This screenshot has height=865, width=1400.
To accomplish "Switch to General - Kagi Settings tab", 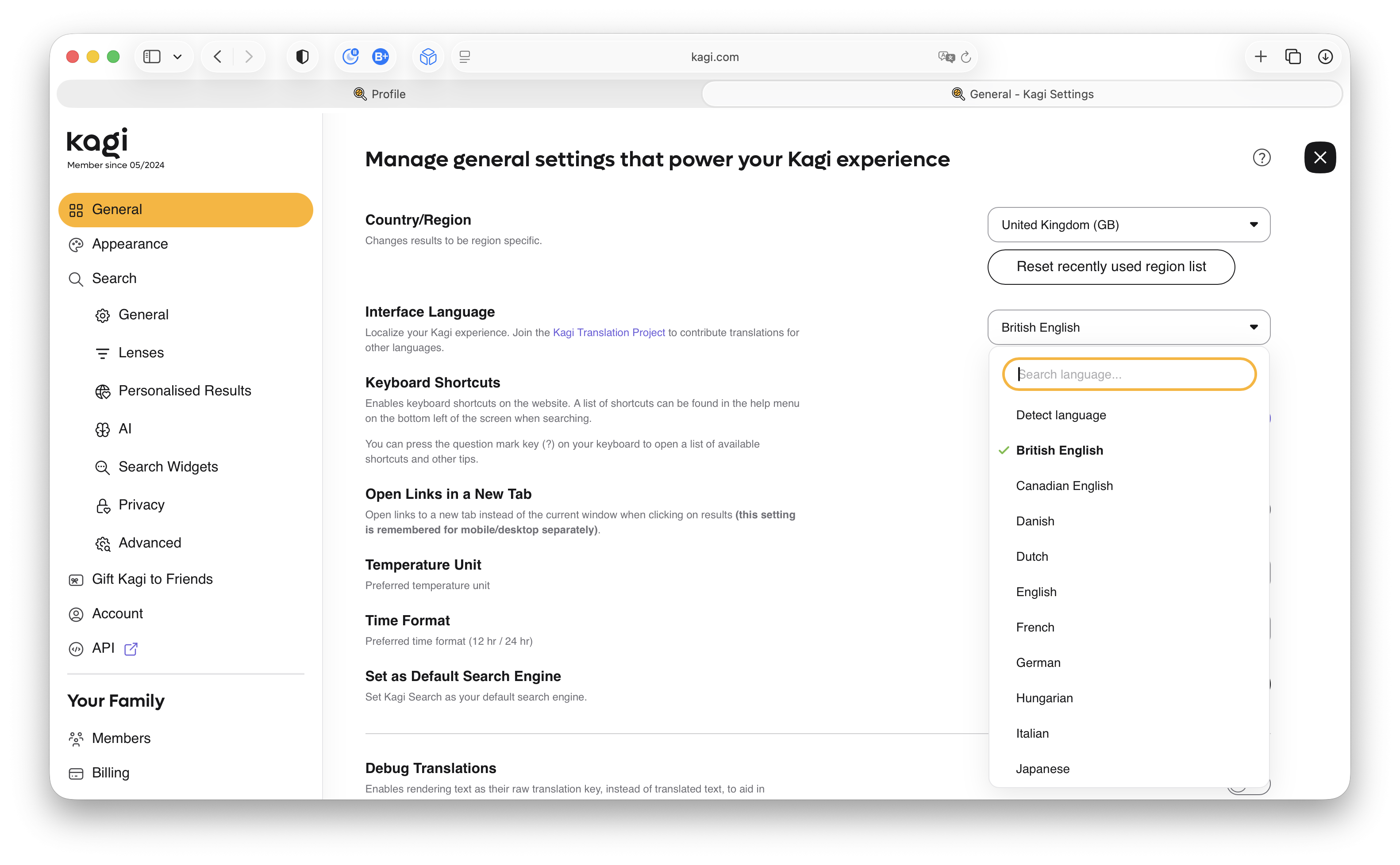I will [x=1022, y=94].
